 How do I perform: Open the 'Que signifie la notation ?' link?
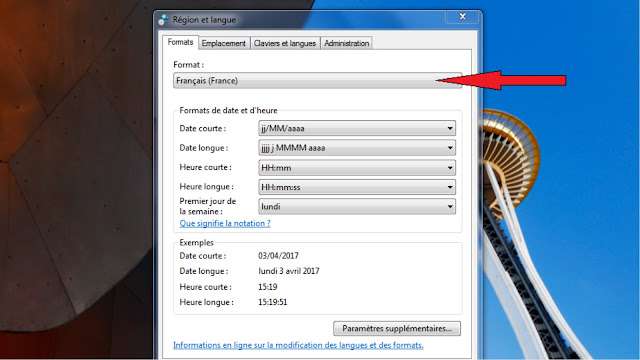[225, 223]
